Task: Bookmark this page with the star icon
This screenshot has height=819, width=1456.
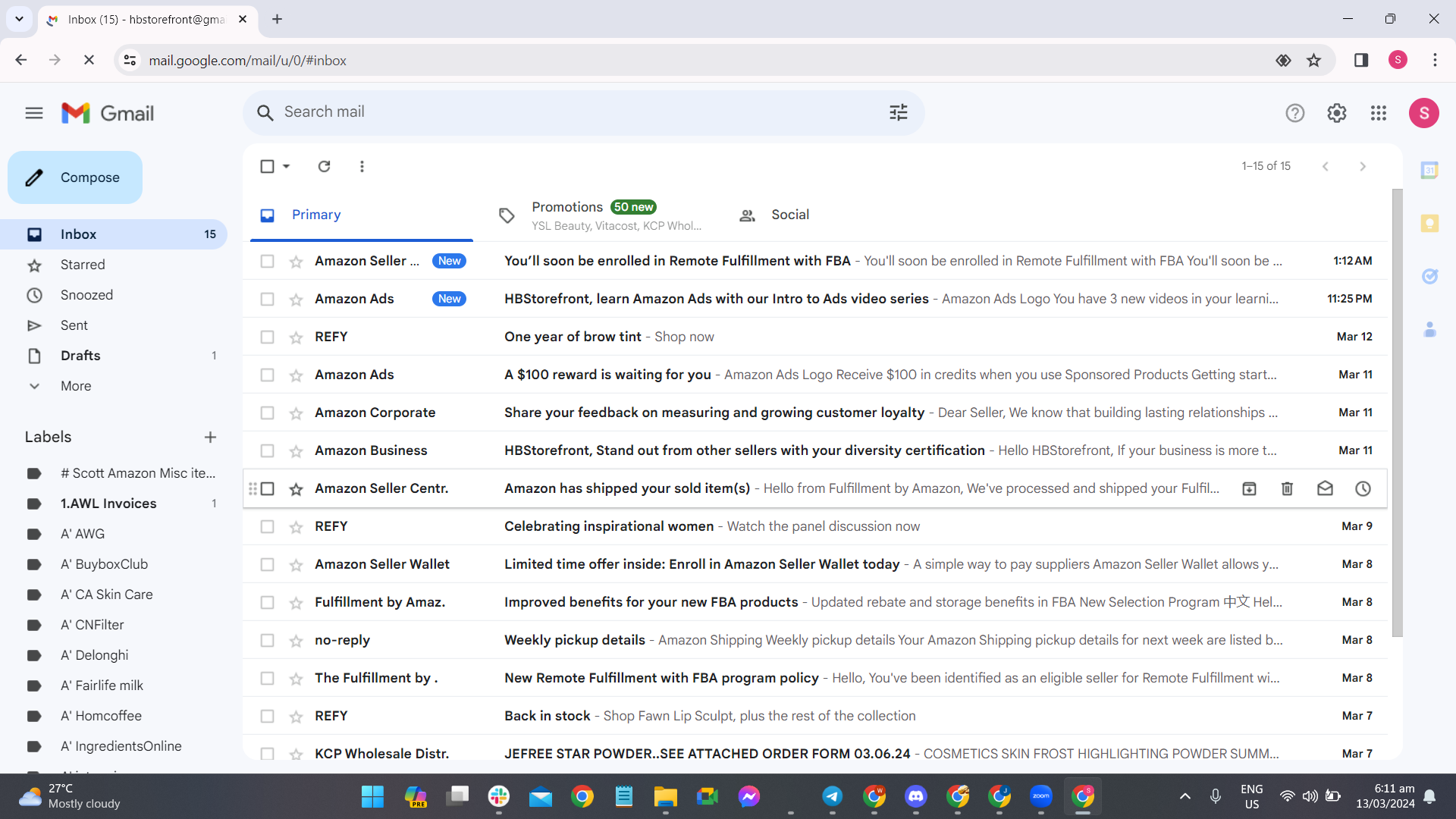Action: tap(1314, 61)
